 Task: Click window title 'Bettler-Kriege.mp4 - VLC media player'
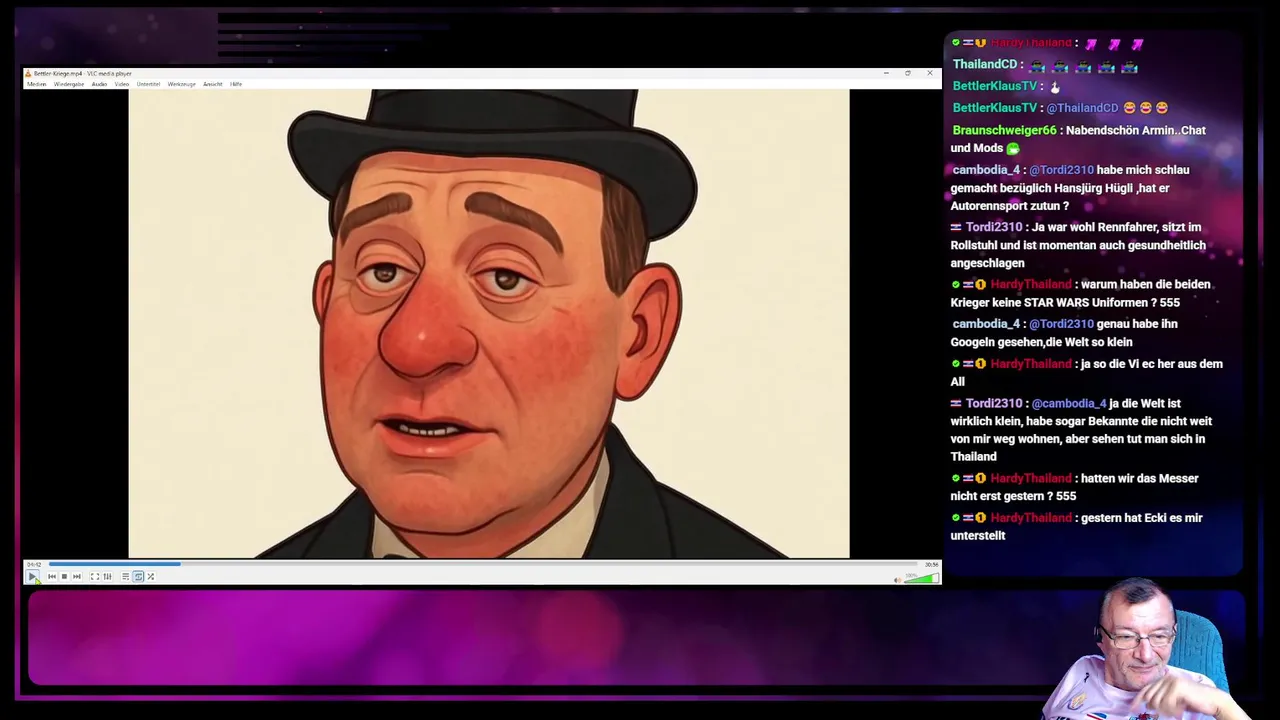point(83,74)
